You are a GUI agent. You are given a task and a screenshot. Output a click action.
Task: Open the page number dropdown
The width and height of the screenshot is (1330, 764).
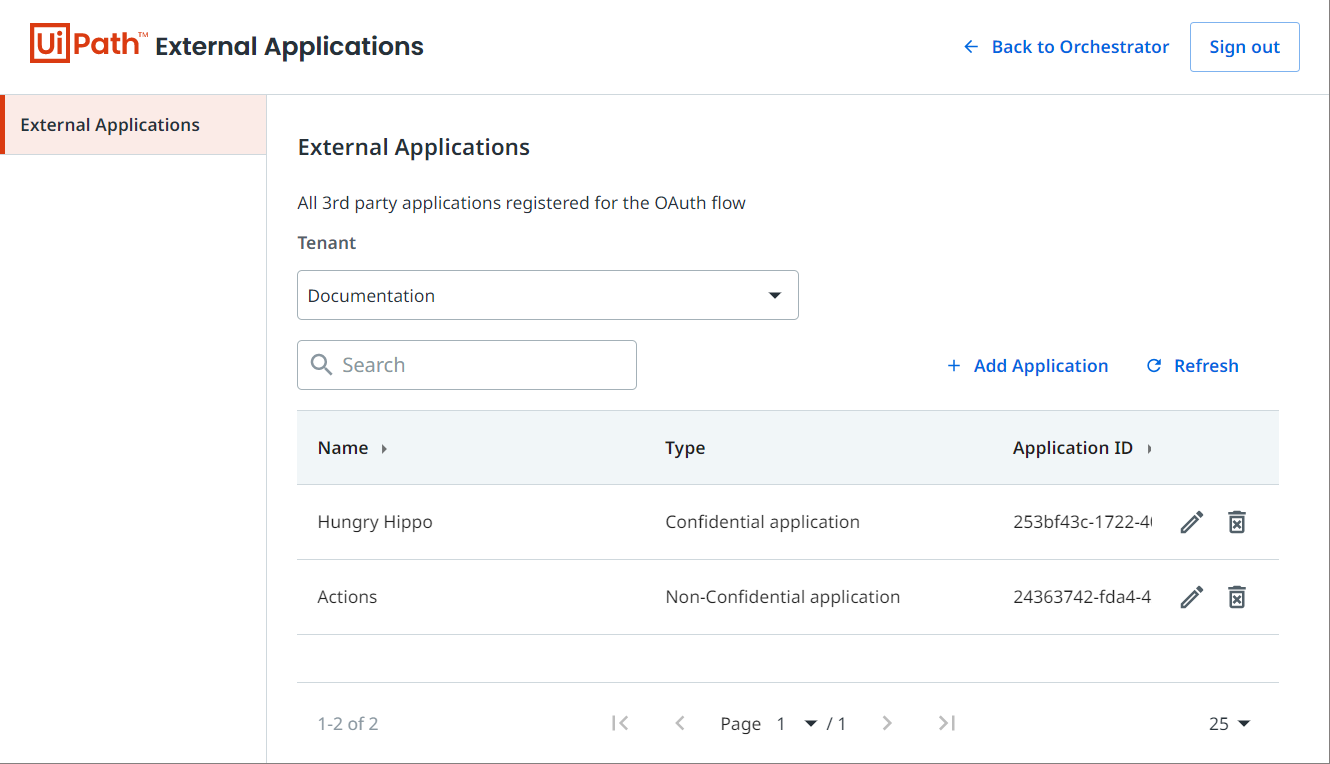(x=797, y=724)
